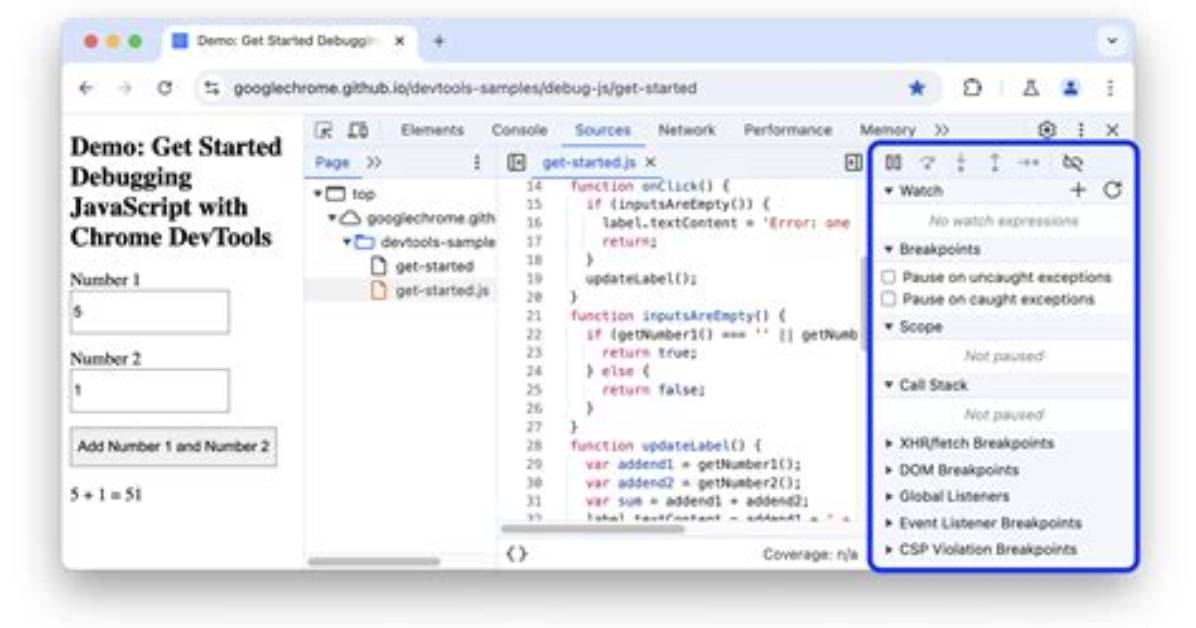The image size is (1196, 628).
Task: Click line number 21 in the gutter
Action: click(534, 316)
